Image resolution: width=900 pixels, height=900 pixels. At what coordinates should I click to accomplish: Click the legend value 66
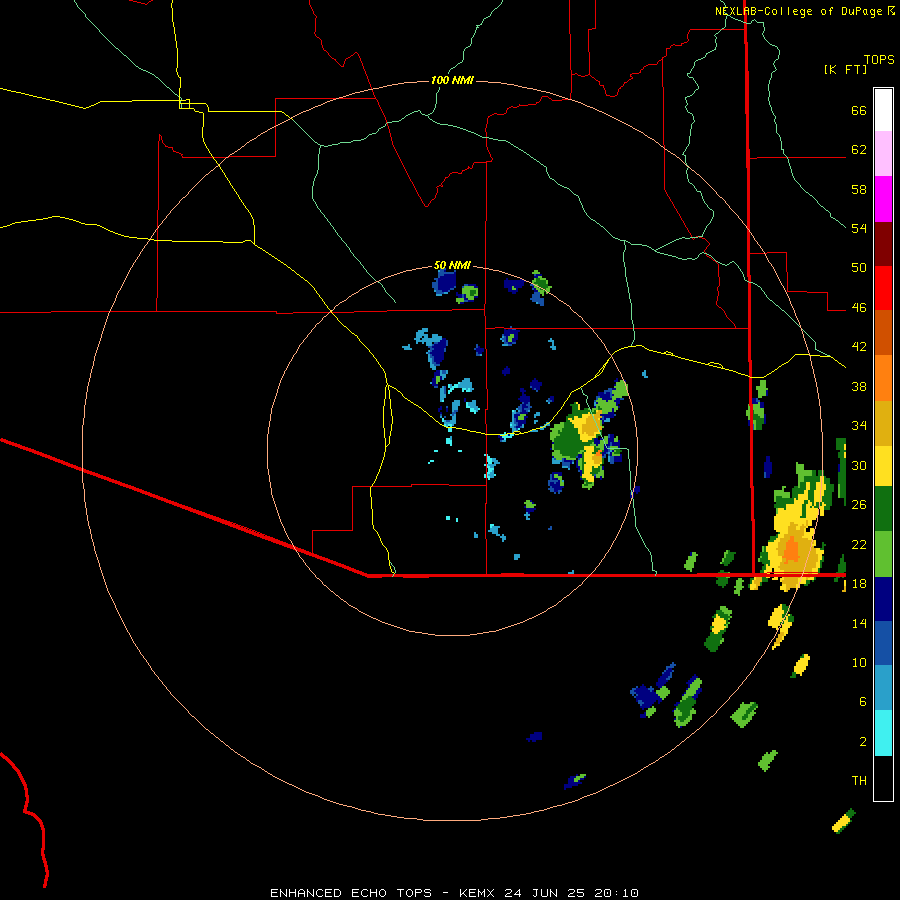tap(859, 111)
